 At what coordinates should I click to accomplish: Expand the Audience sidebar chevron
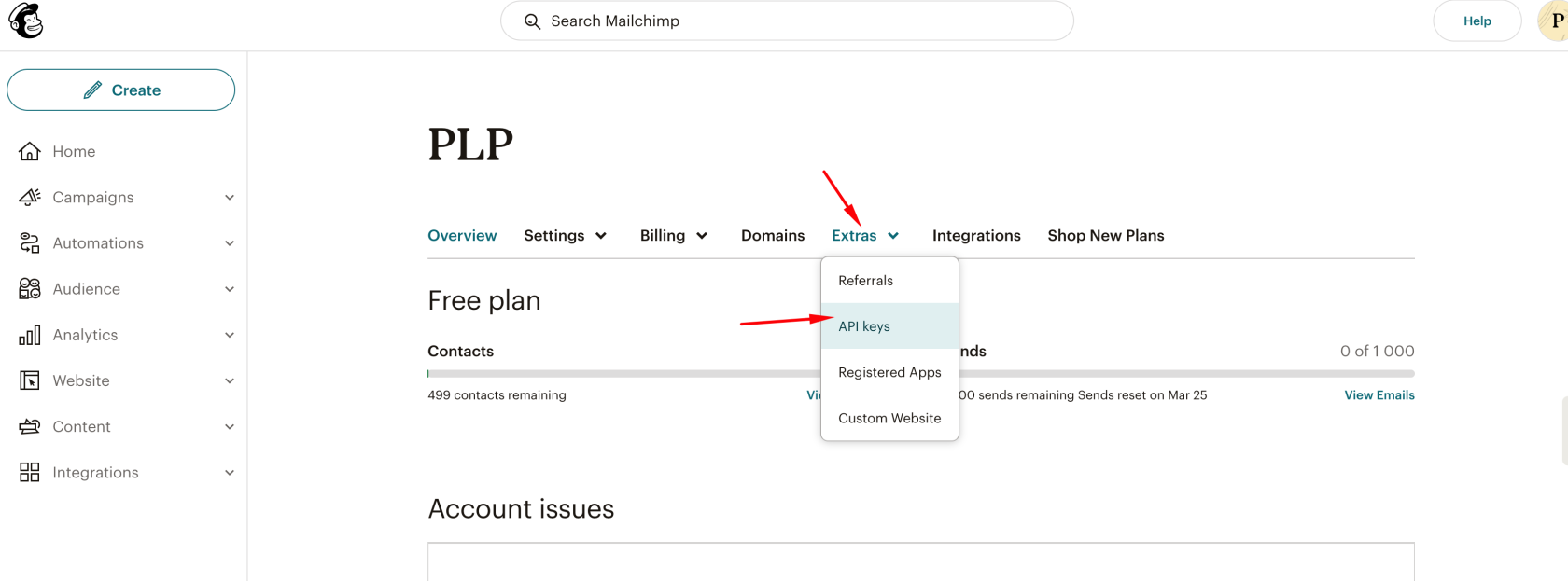230,289
